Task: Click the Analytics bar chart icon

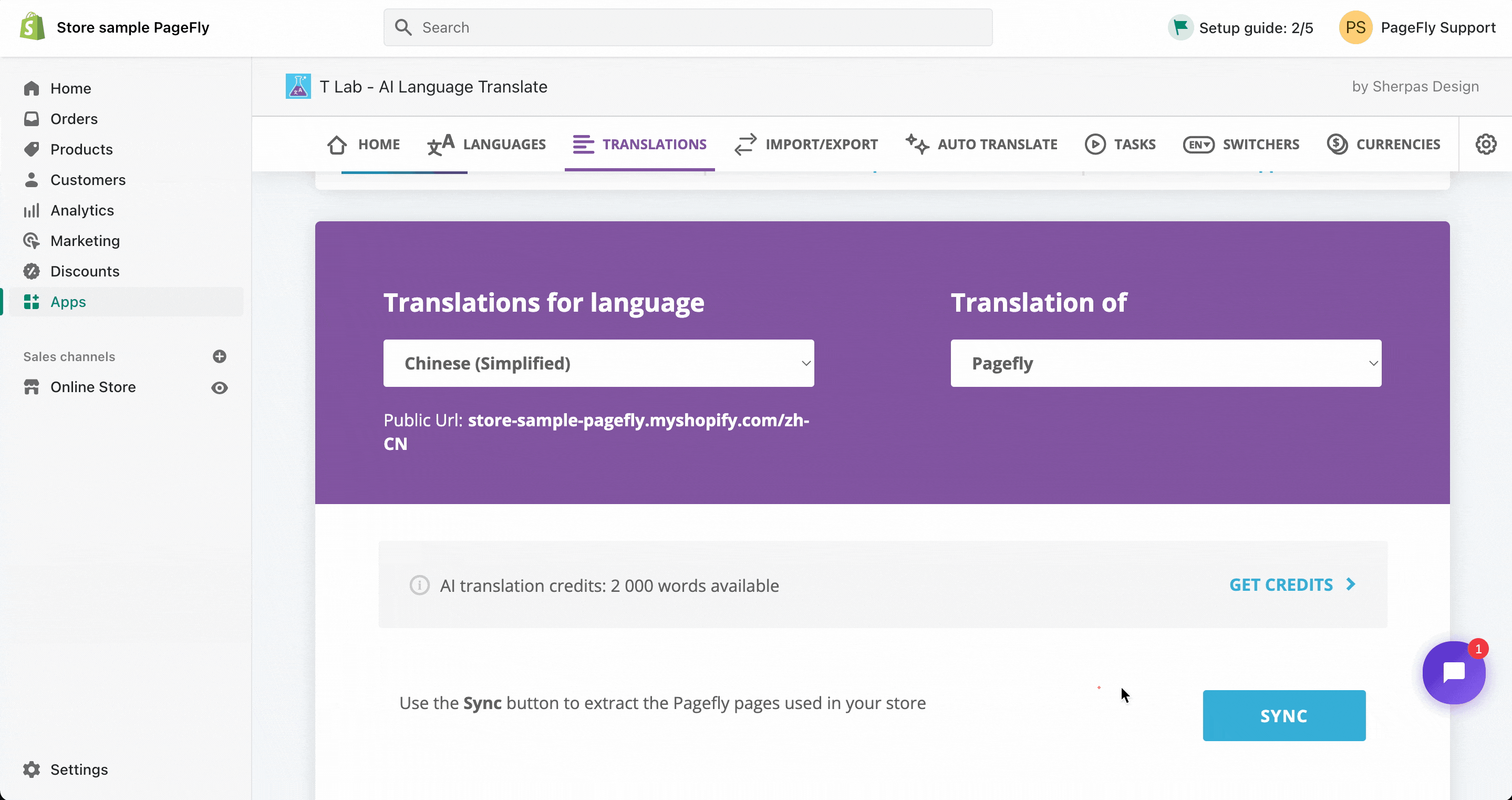Action: click(32, 210)
